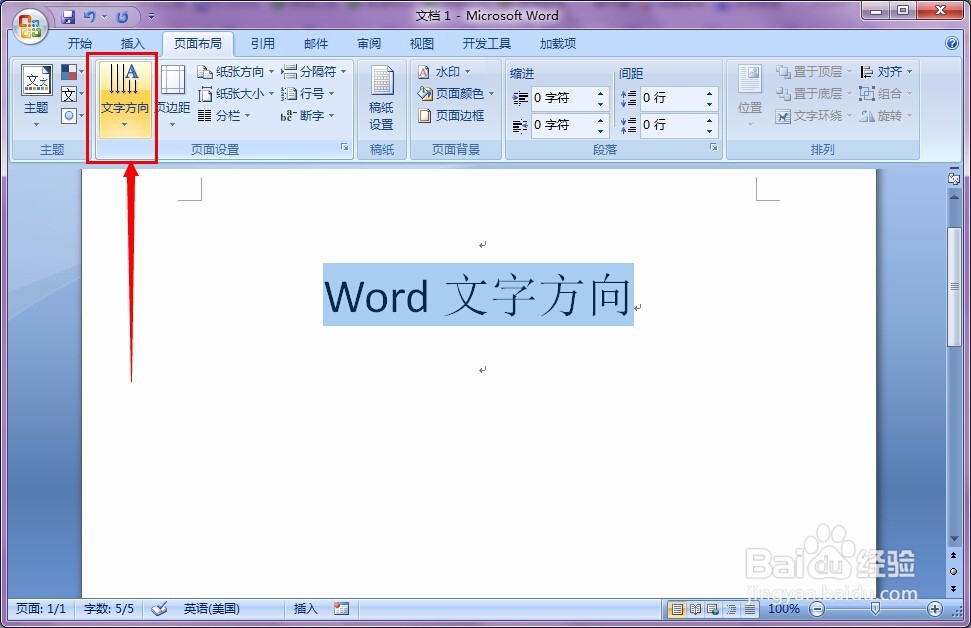This screenshot has height=628, width=971.
Task: Open the 视图 tab
Action: click(x=422, y=43)
